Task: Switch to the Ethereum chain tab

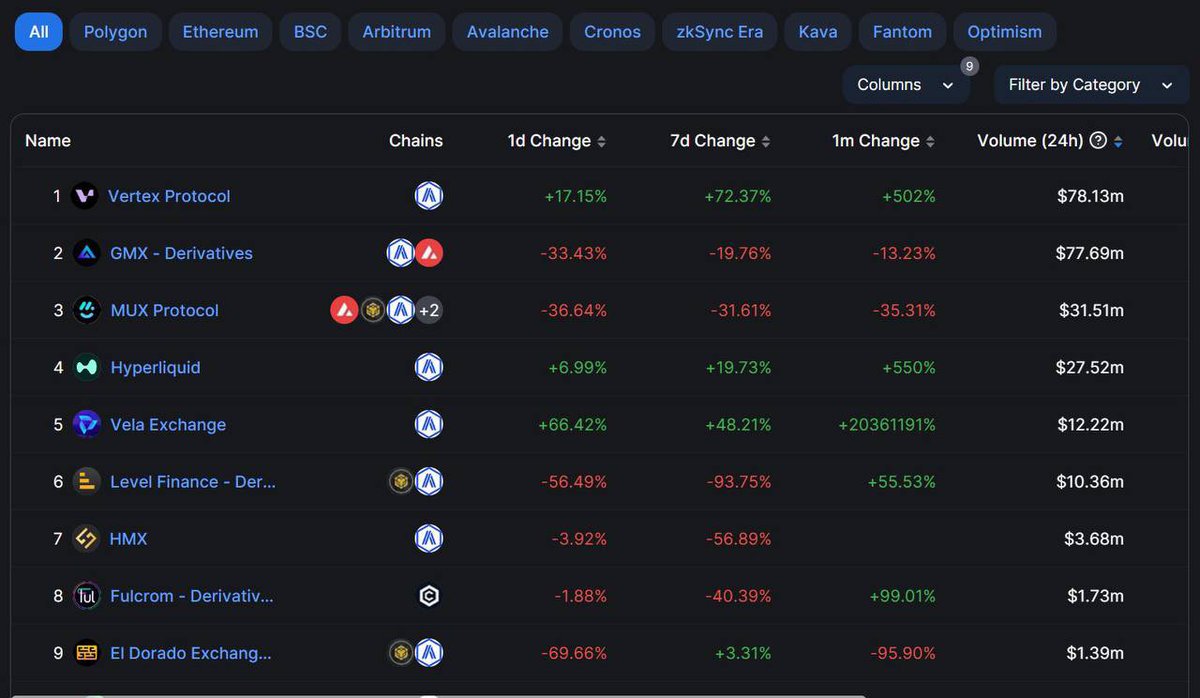Action: tap(220, 32)
